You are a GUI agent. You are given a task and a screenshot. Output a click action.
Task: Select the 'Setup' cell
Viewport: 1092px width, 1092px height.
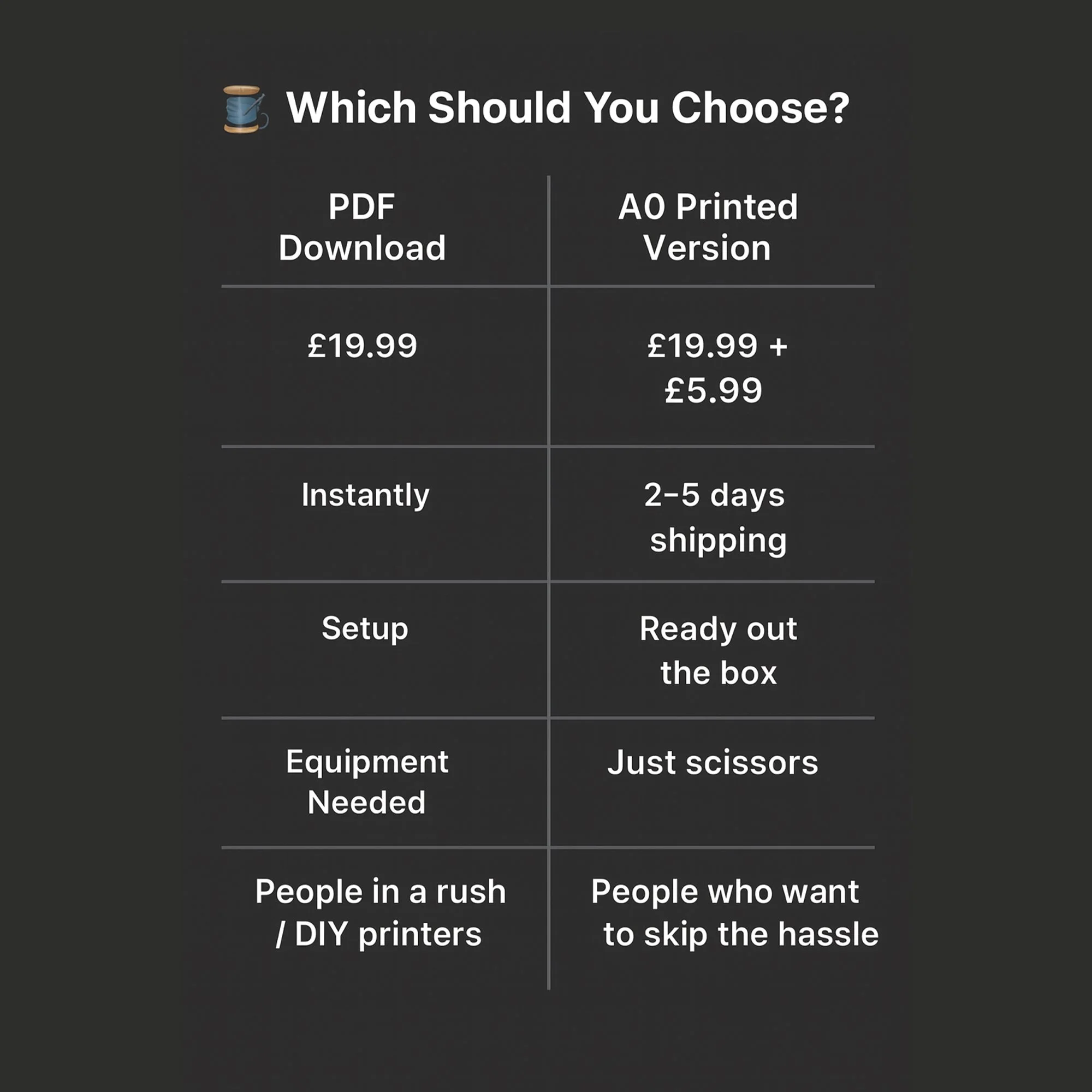[x=365, y=629]
